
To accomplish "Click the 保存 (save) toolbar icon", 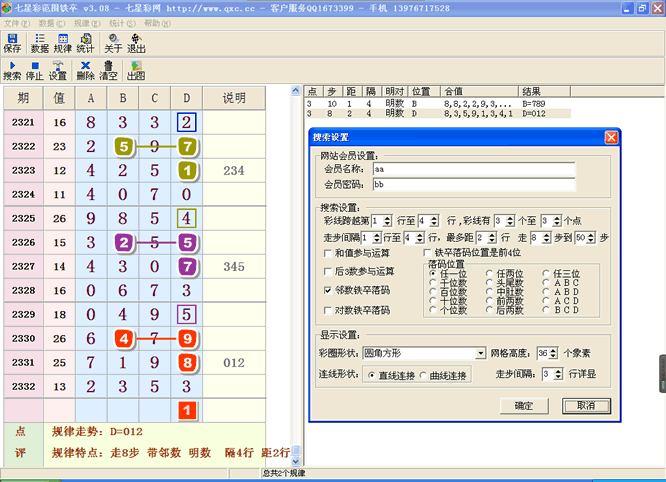I will click(x=12, y=43).
